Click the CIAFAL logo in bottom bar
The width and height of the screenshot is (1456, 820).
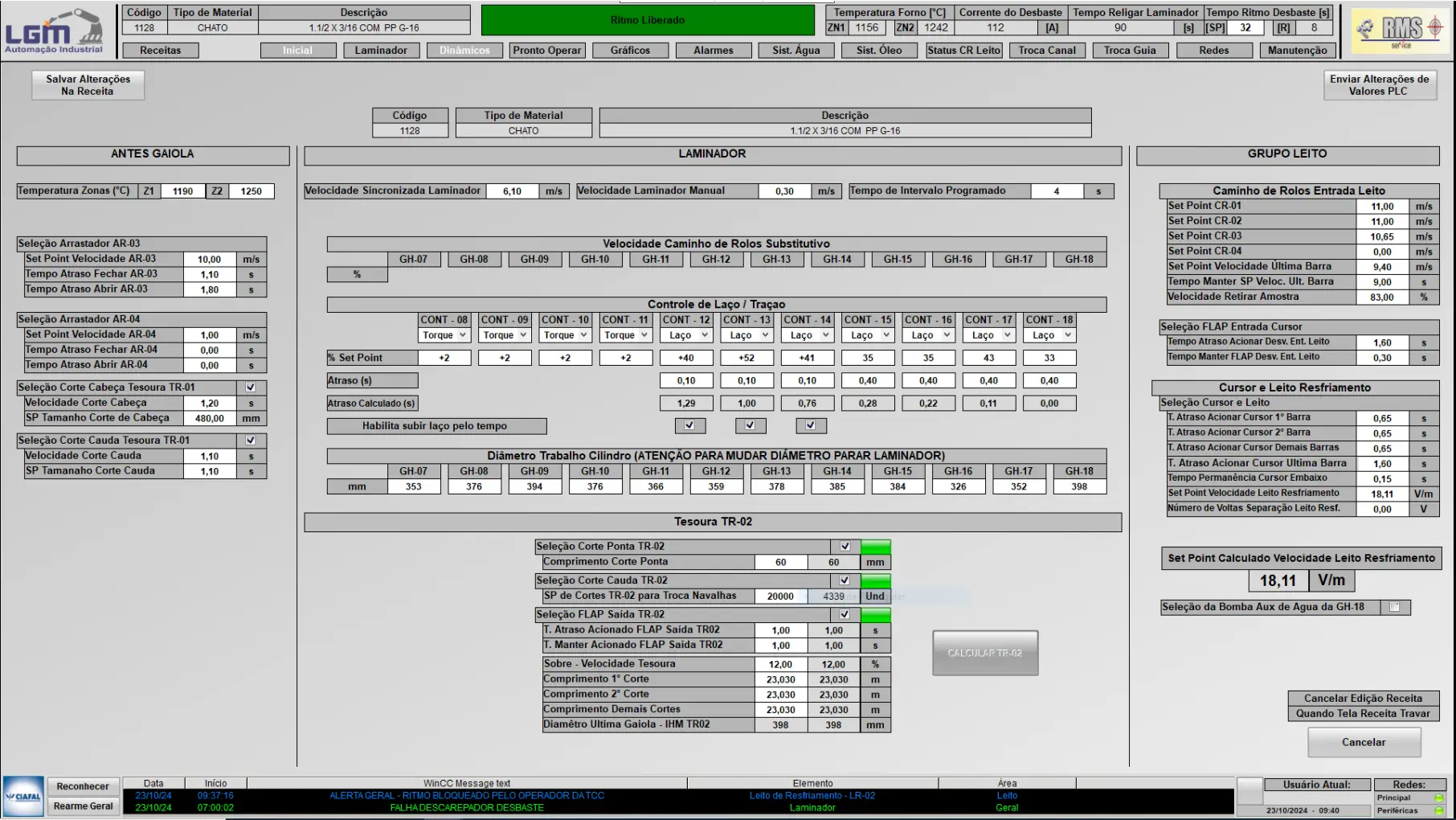(x=23, y=796)
